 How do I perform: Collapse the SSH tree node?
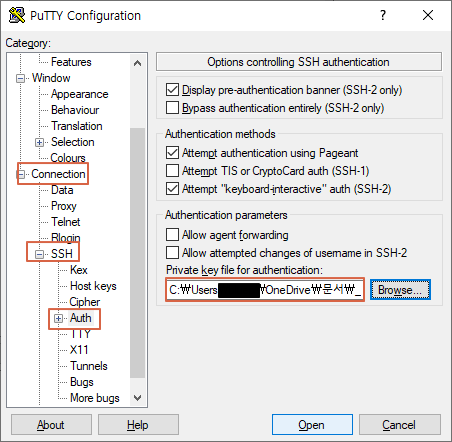(39, 254)
